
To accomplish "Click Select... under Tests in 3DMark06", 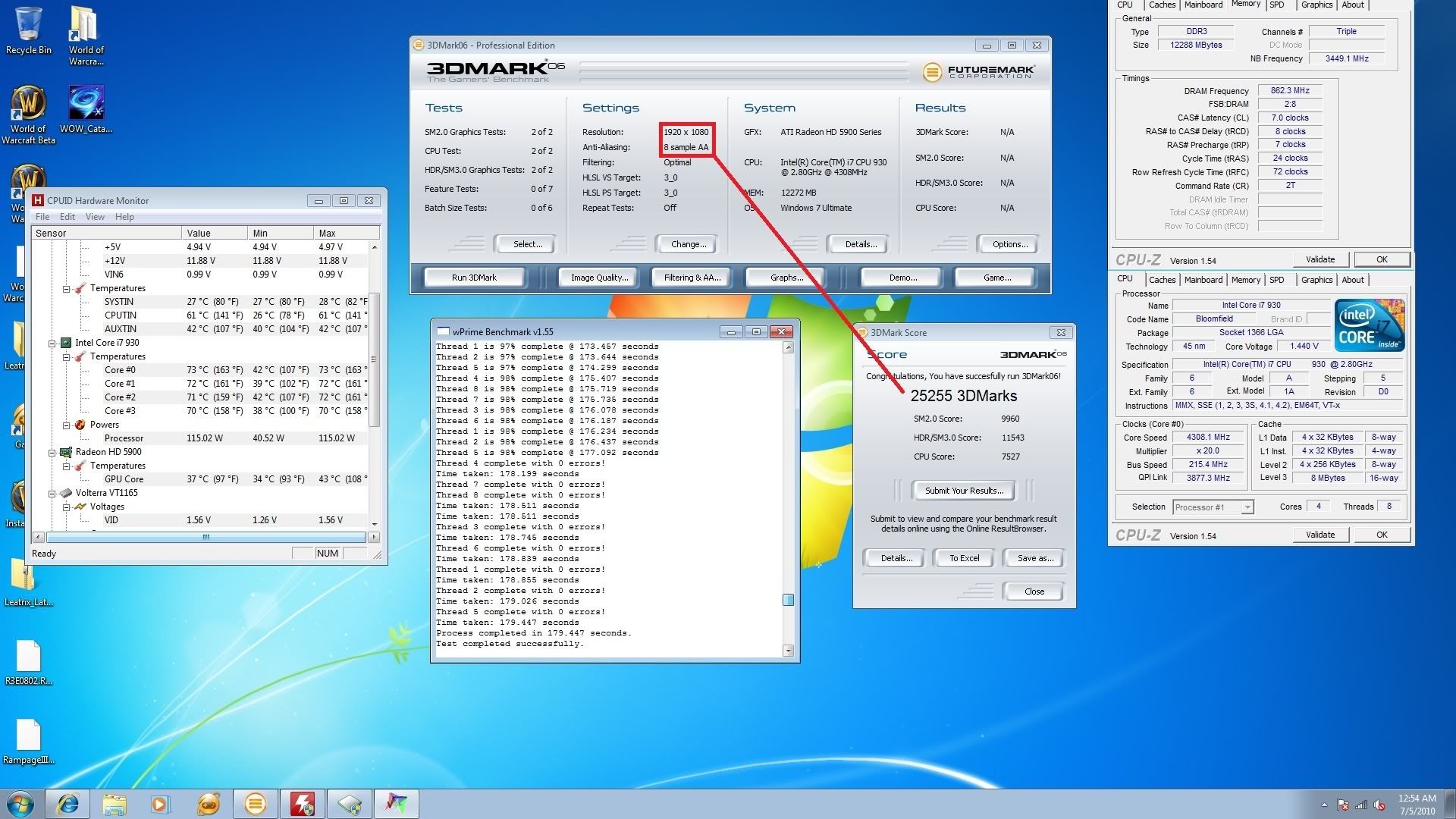I will tap(527, 244).
